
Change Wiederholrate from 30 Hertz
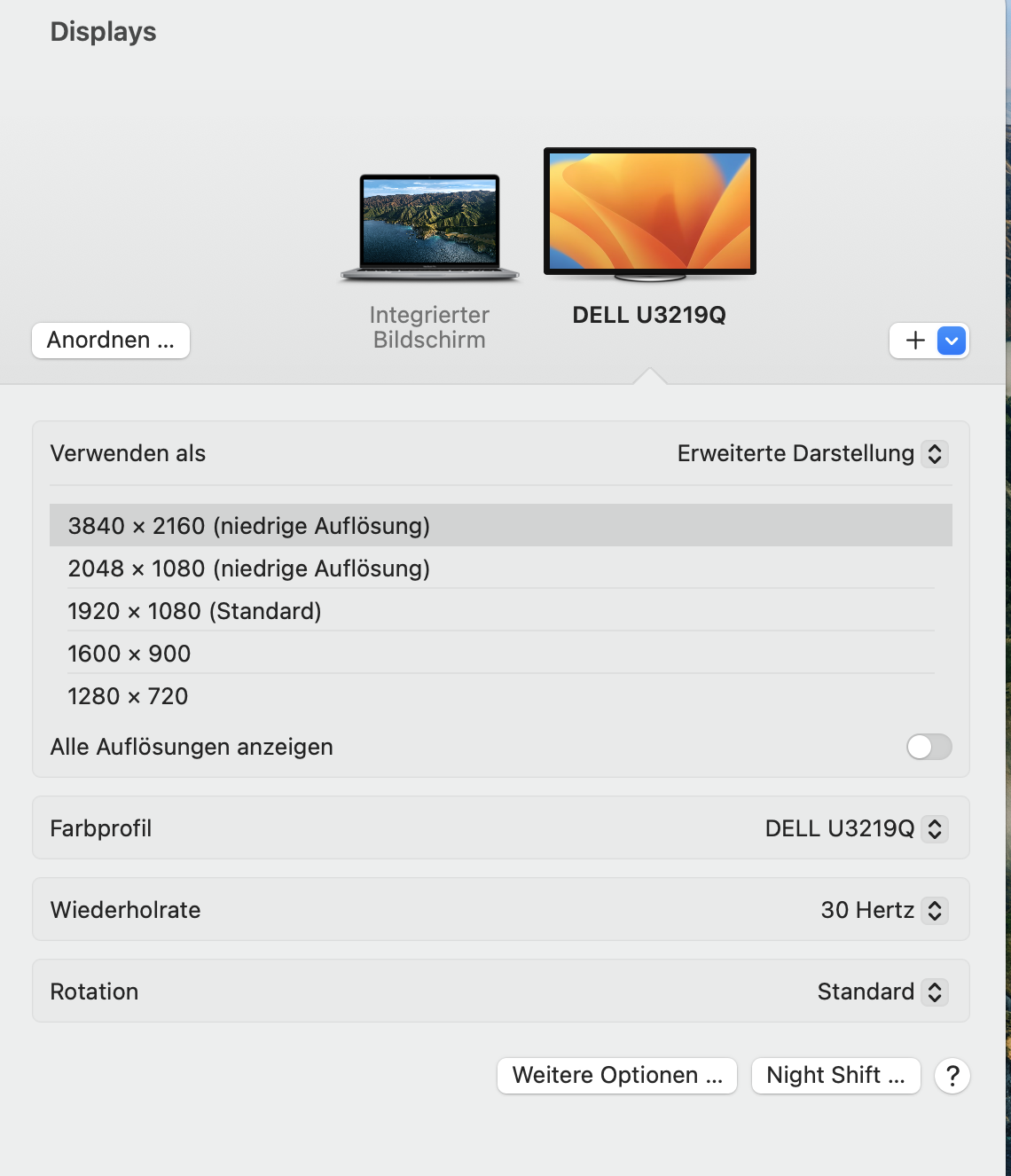tap(884, 910)
